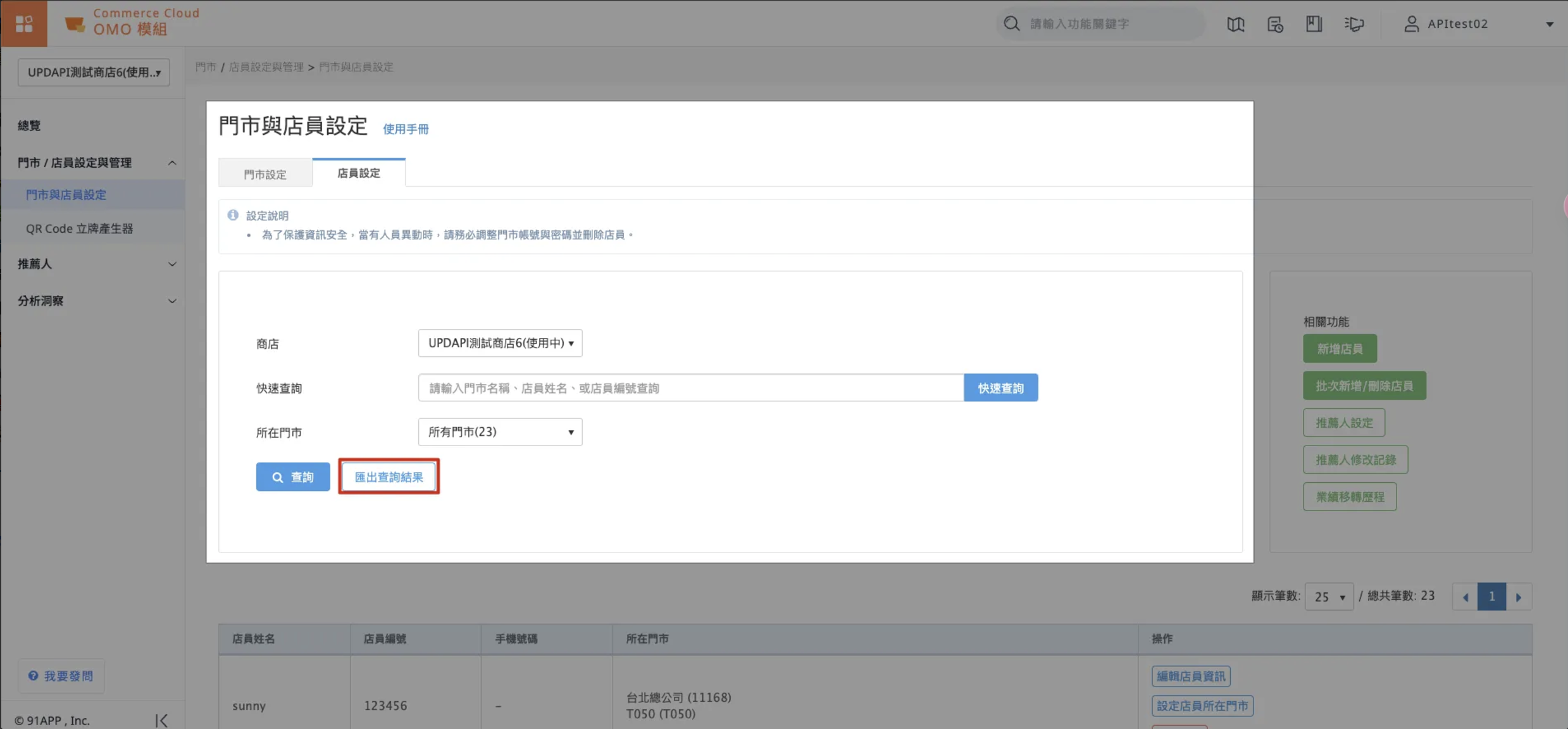Collapse sidebar using the bottom arrow icon
The image size is (1568, 729).
coord(161,720)
